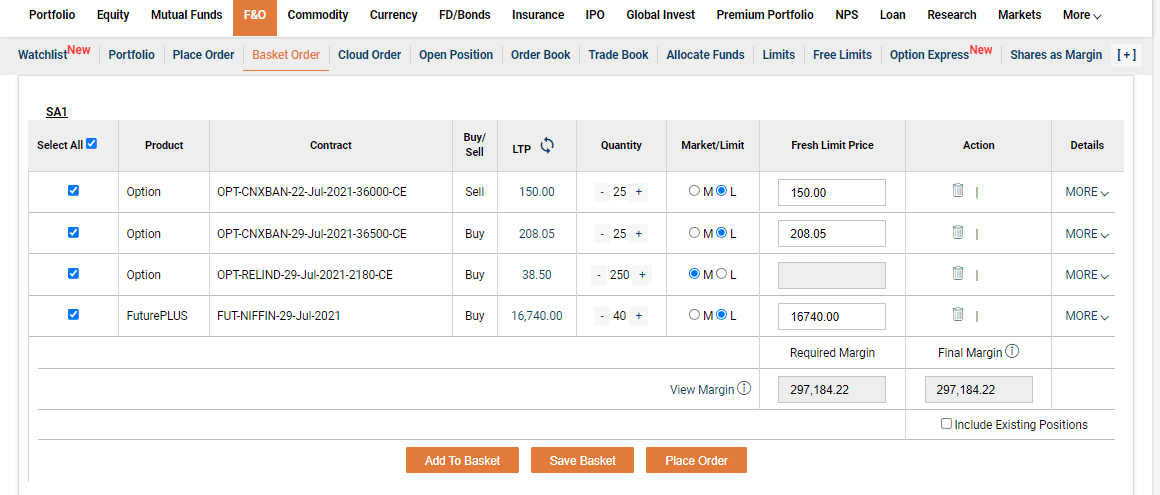Open the Commodity menu tab
Image resolution: width=1160 pixels, height=495 pixels.
[318, 15]
